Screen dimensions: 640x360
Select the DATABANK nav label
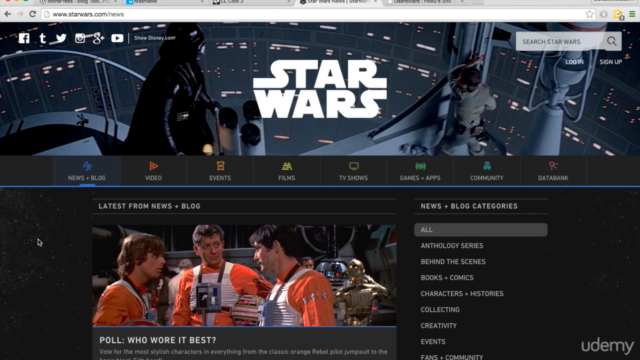(553, 178)
